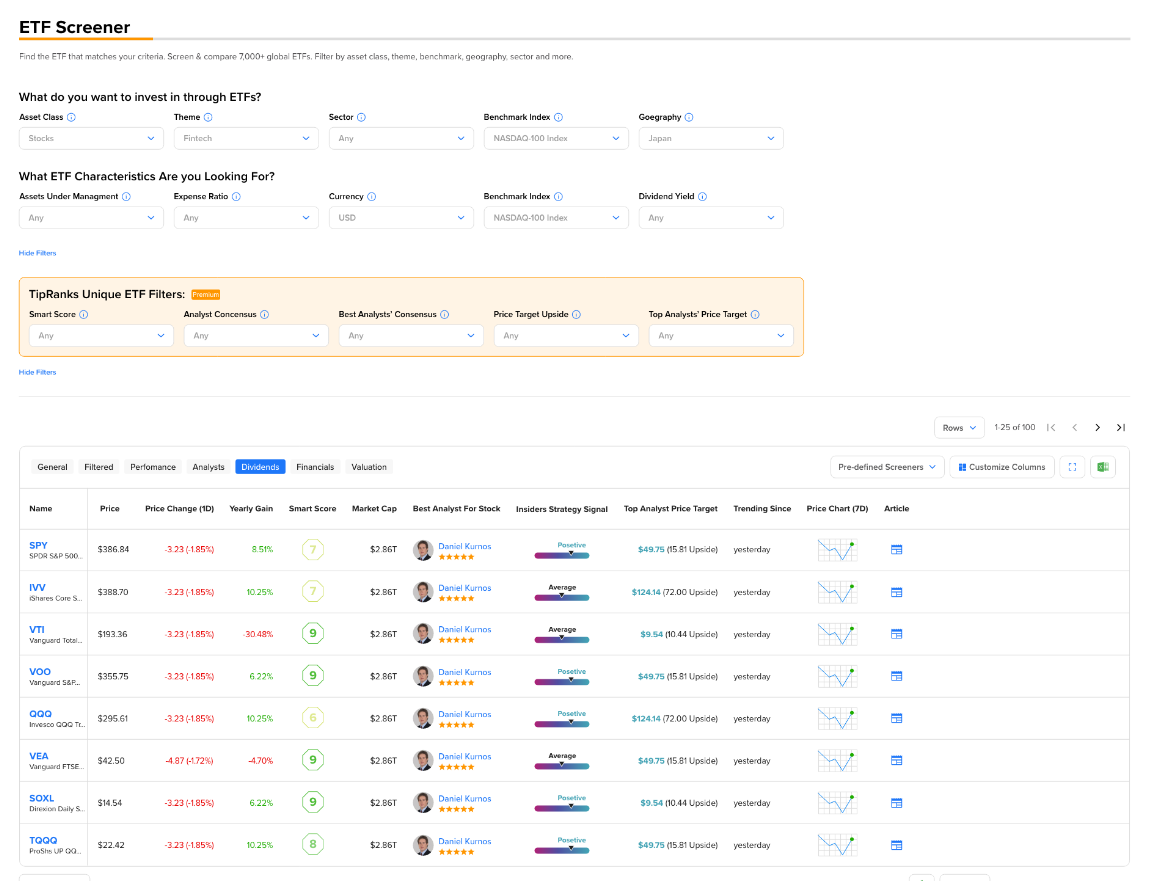The height and width of the screenshot is (881, 1149).
Task: Click the Best Analysts' Consensus info icon
Action: [x=445, y=314]
